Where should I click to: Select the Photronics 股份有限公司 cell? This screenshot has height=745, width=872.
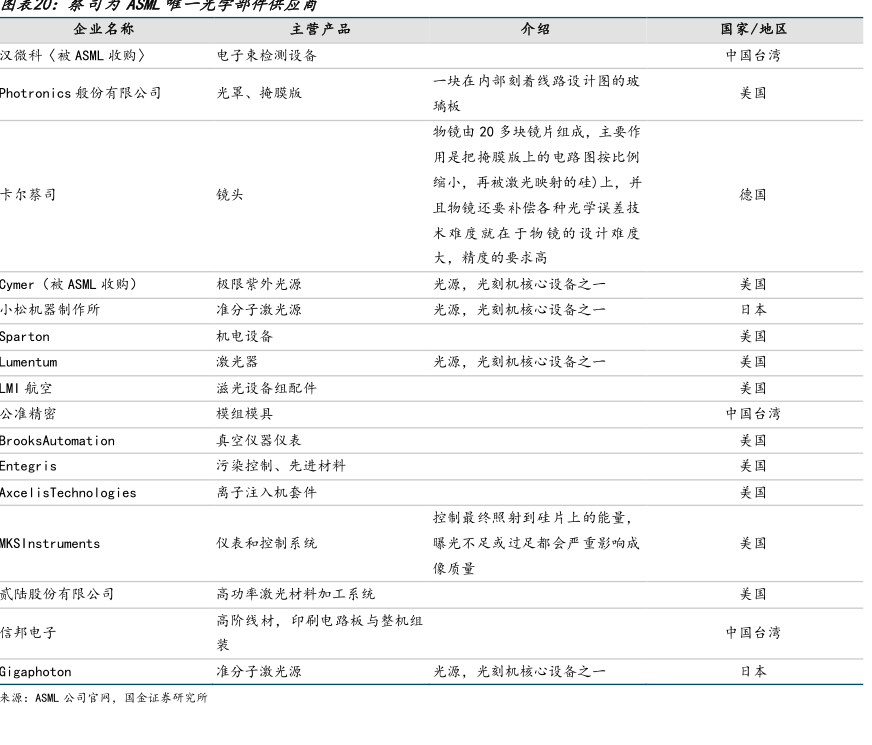(80, 93)
